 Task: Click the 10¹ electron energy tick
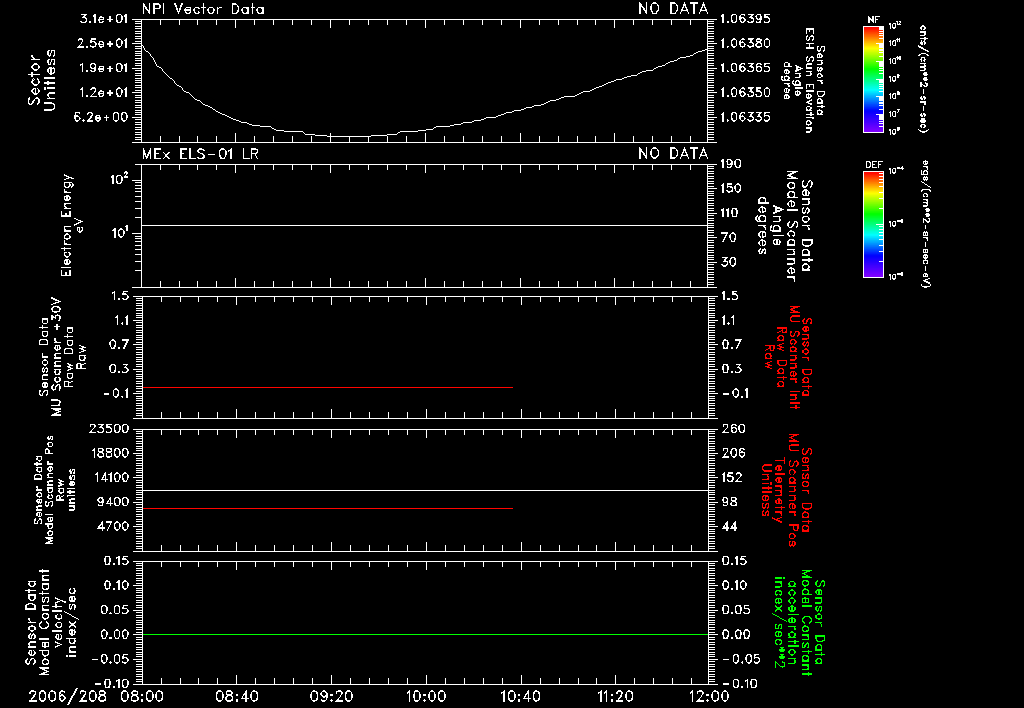tap(119, 233)
